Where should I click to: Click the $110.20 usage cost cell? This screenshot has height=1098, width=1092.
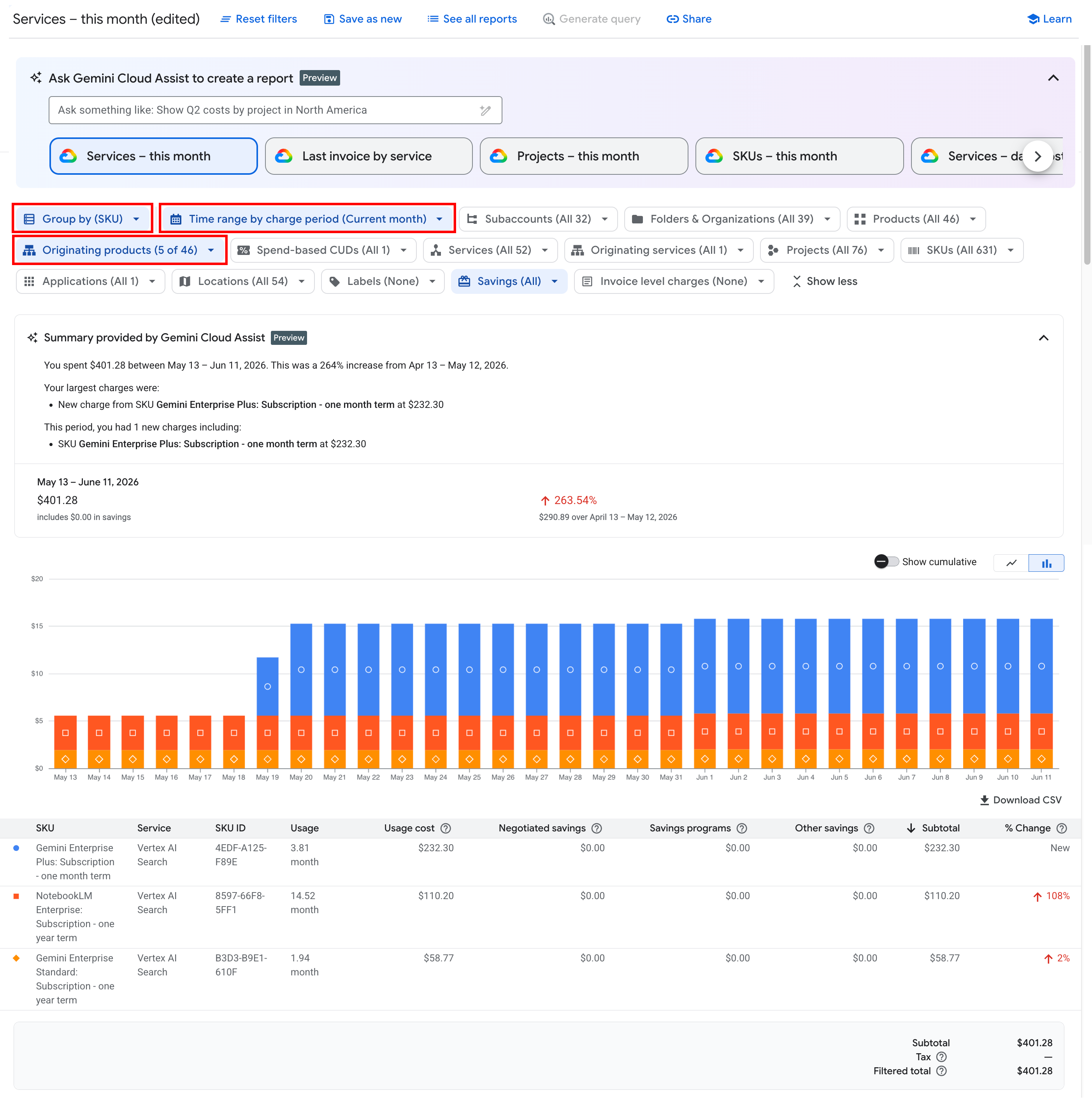pos(436,896)
